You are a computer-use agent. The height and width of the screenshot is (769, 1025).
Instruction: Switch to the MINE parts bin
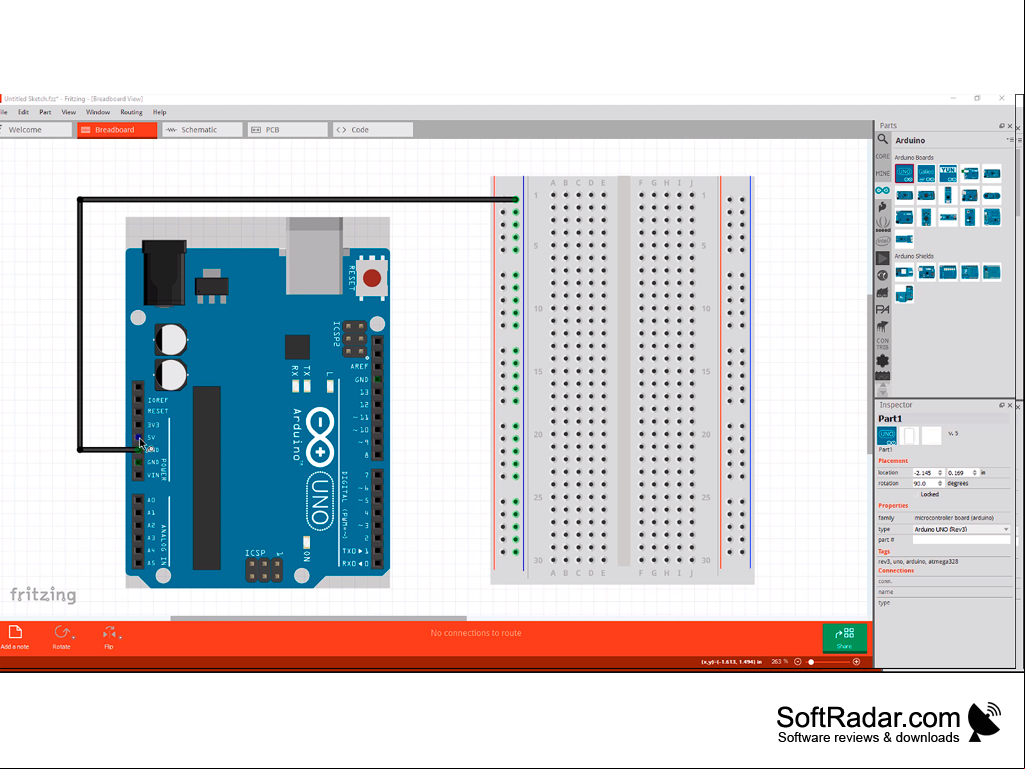[882, 173]
